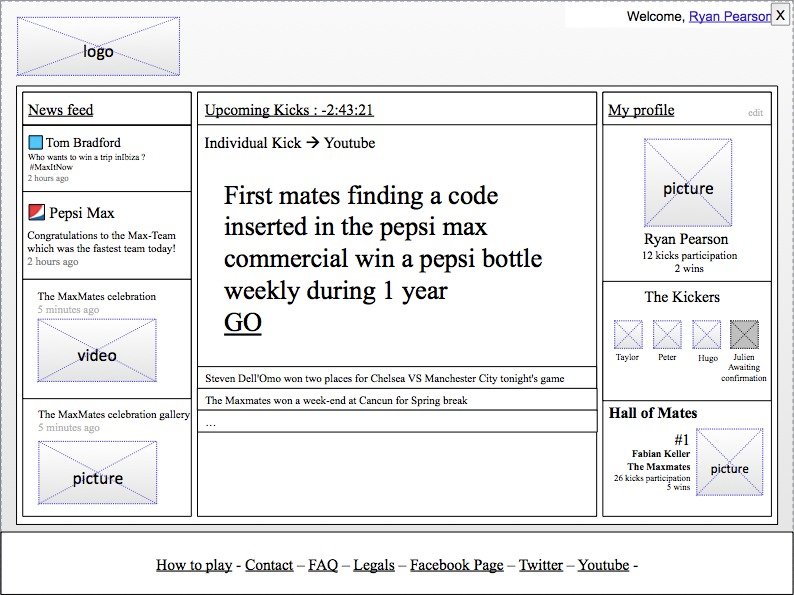Open the FAQ footer link
The height and width of the screenshot is (595, 794).
(323, 565)
